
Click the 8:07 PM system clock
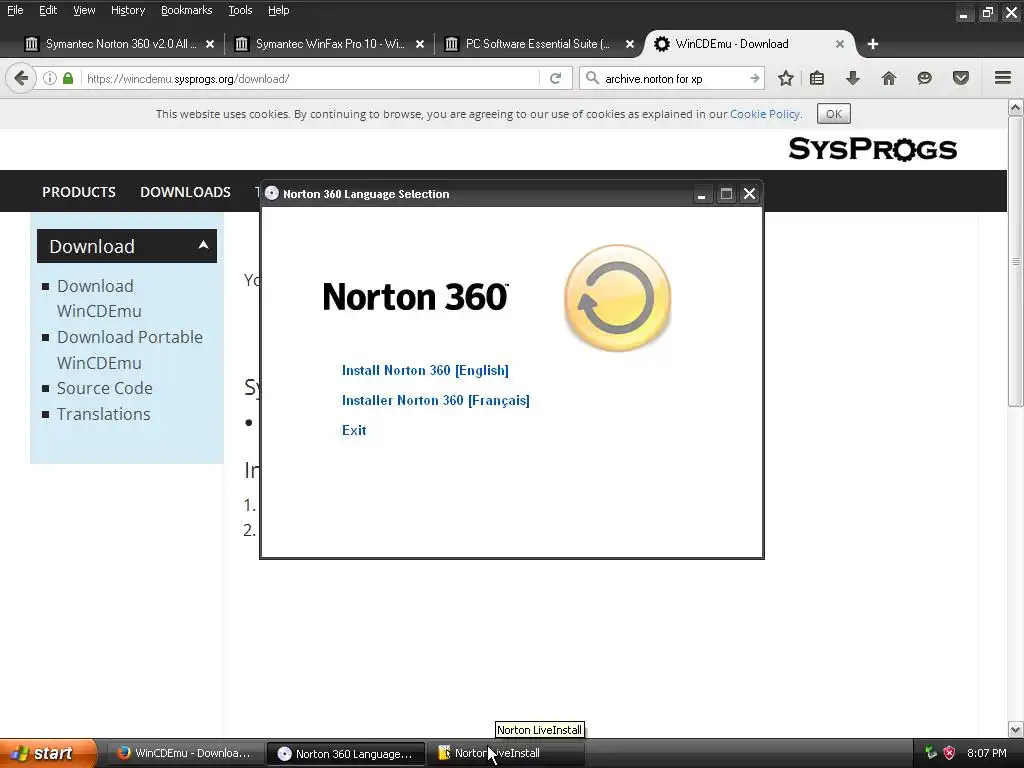[x=986, y=753]
